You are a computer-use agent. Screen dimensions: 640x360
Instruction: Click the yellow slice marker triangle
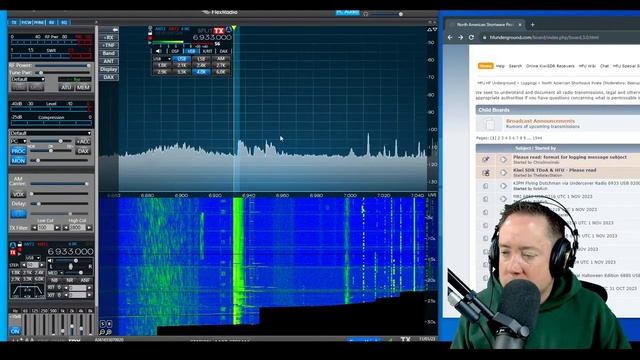(234, 28)
